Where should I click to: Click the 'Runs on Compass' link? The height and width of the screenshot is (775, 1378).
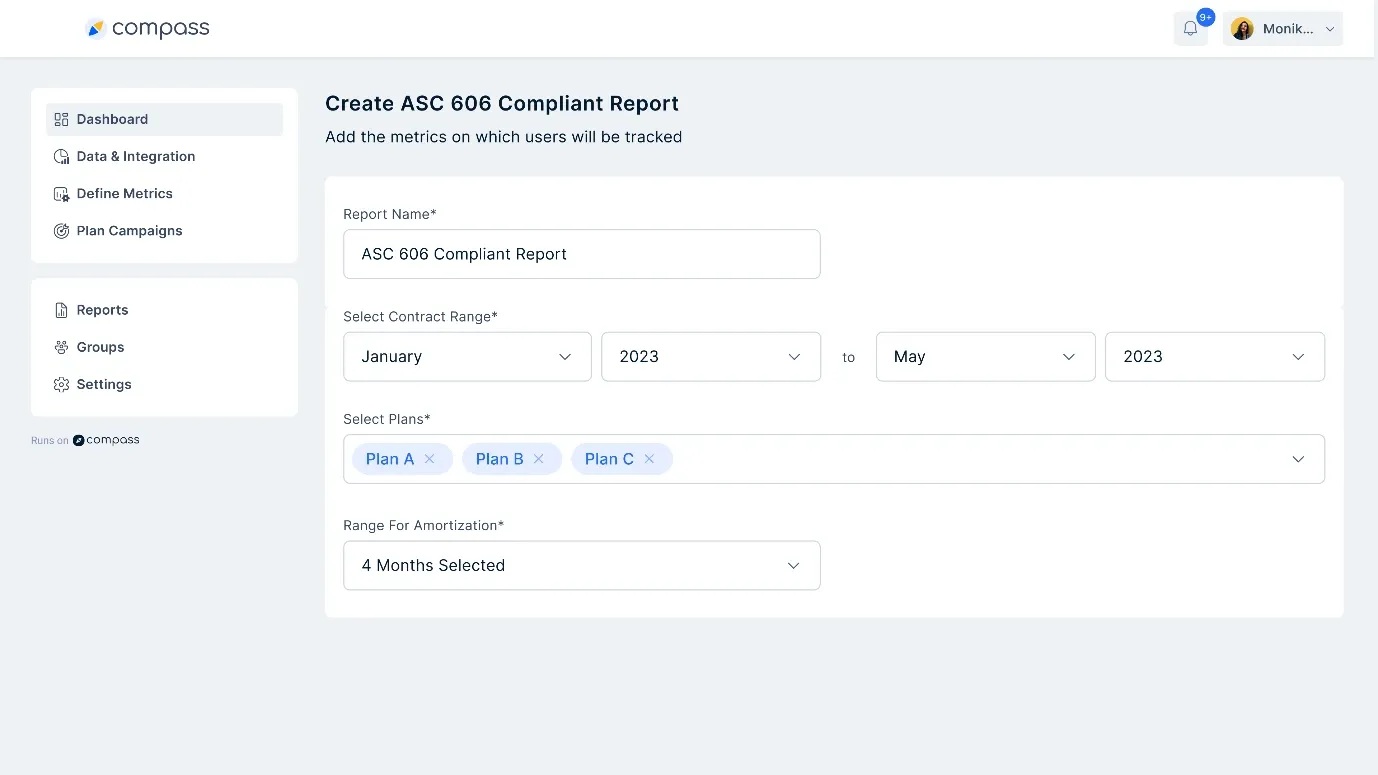point(85,439)
